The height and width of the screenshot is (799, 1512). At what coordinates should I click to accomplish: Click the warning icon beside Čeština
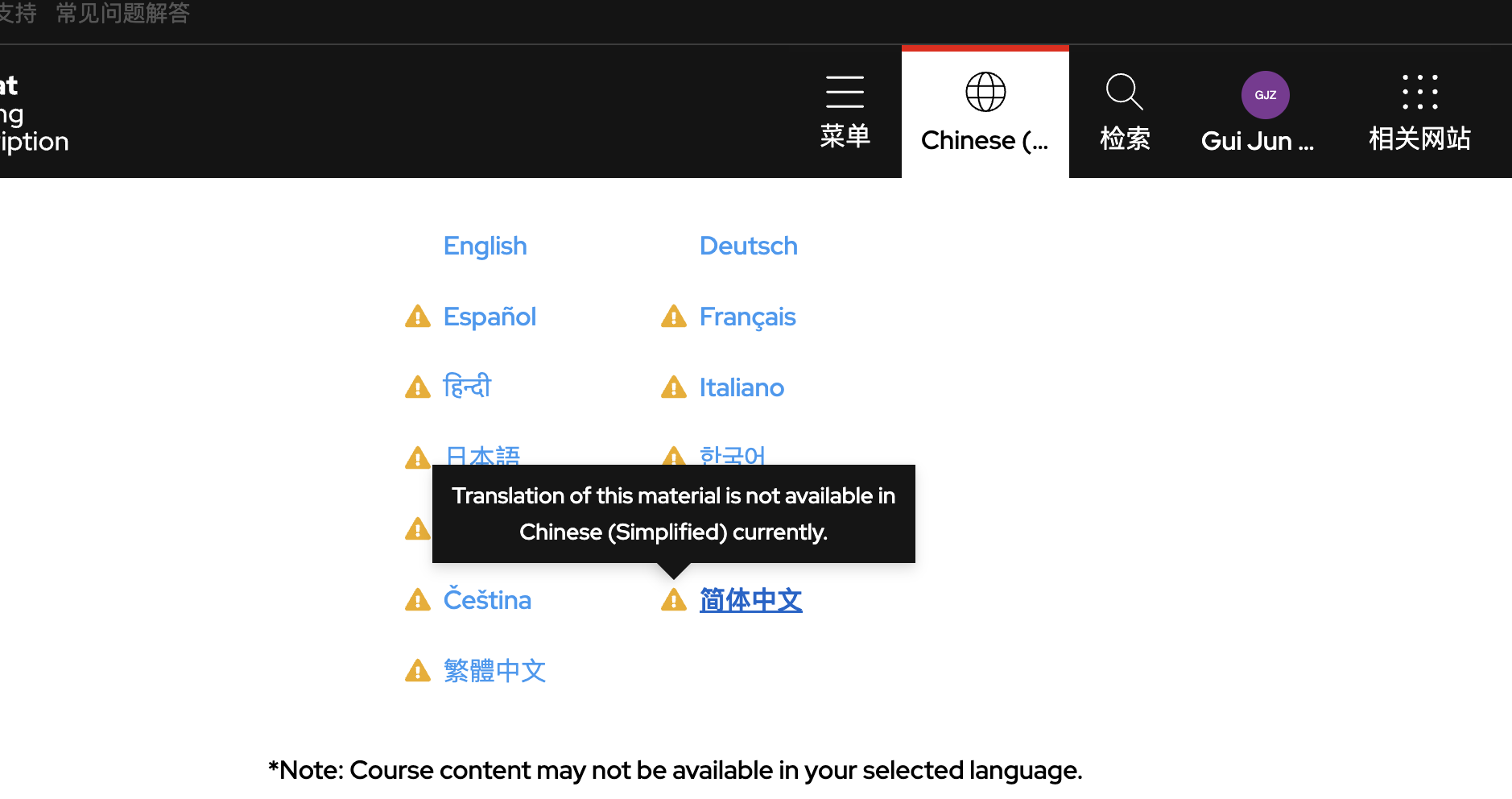coord(418,600)
